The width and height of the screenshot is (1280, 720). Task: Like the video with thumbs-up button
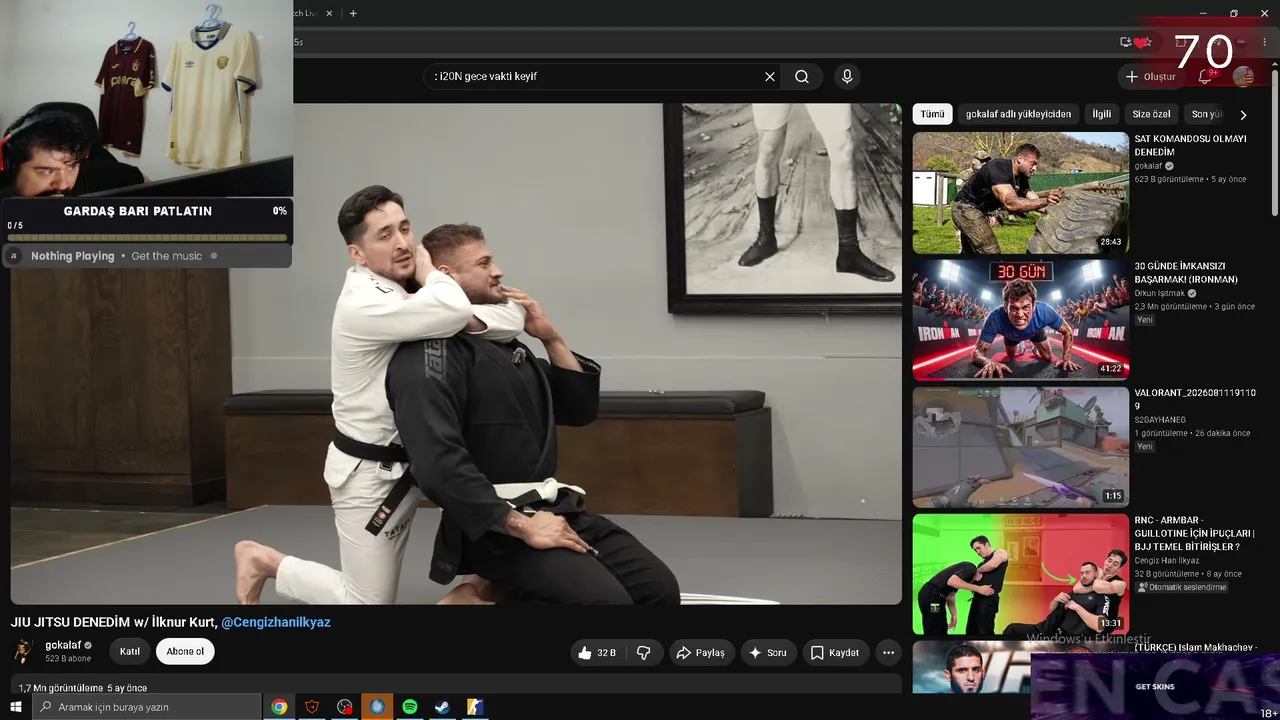pyautogui.click(x=597, y=653)
